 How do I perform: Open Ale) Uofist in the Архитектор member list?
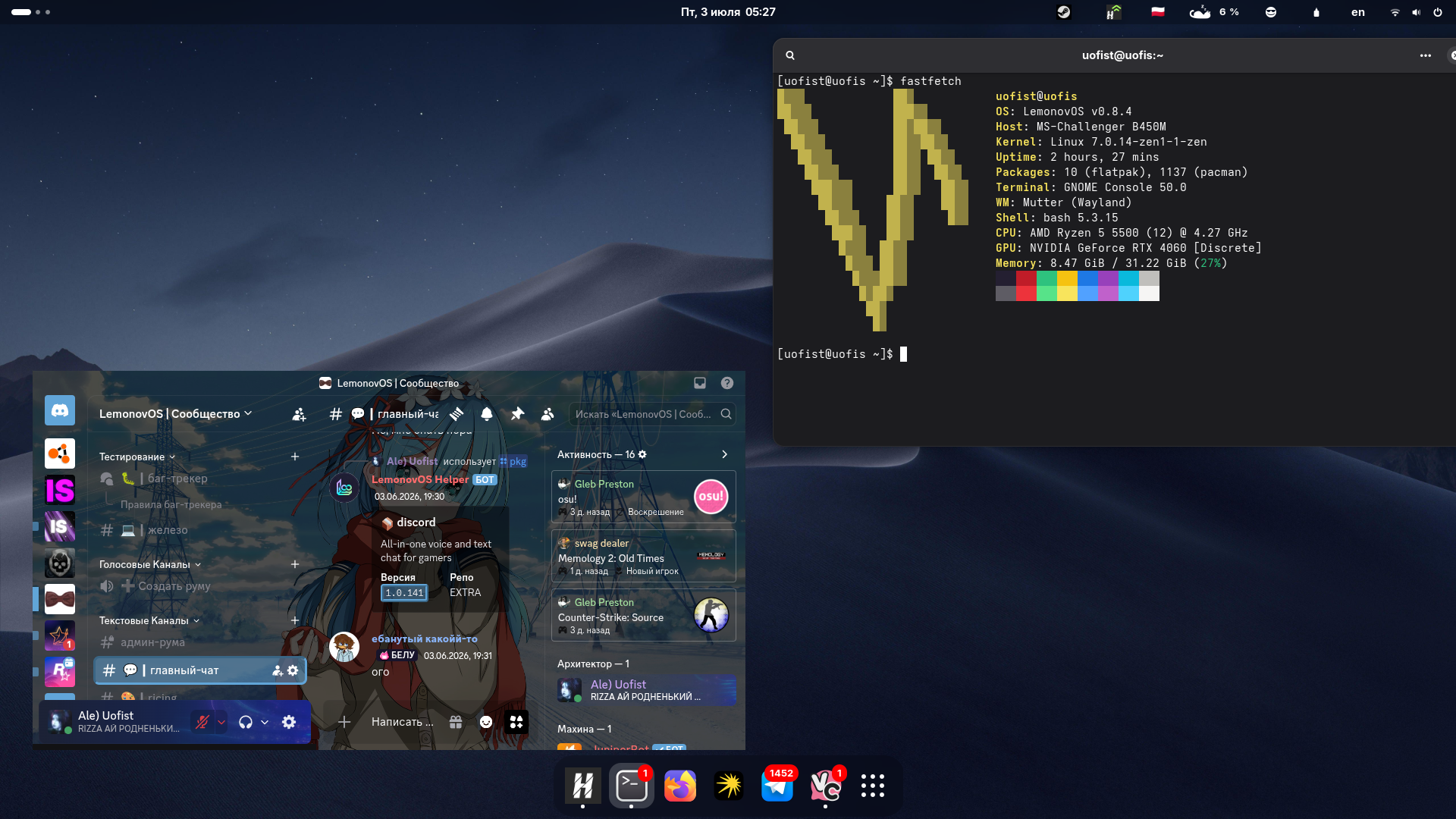coord(645,690)
